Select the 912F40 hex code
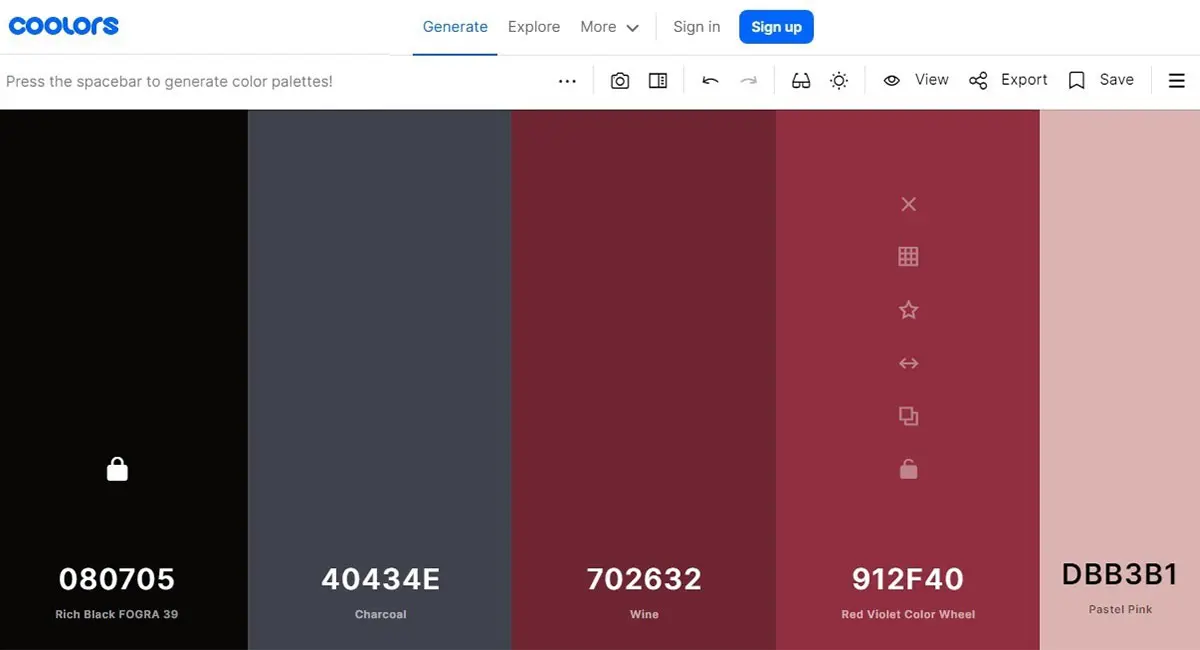Screen dimensions: 1200x650 [x=908, y=579]
